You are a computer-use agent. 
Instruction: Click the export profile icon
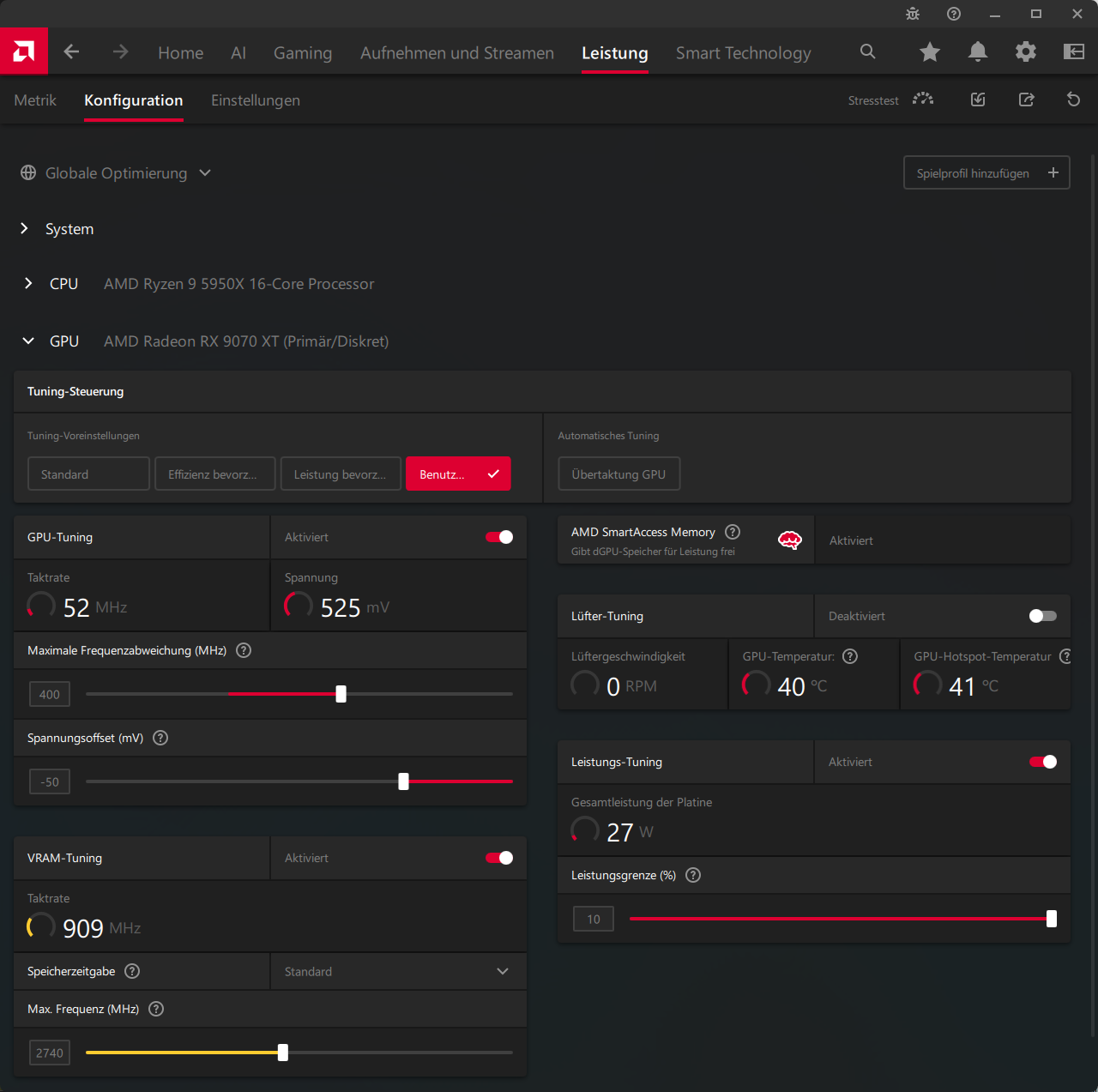coord(1026,100)
